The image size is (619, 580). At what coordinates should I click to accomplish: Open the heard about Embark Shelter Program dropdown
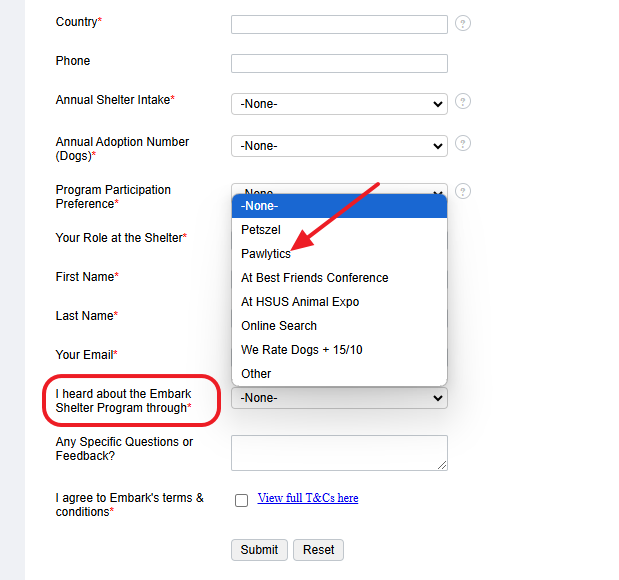click(x=339, y=398)
